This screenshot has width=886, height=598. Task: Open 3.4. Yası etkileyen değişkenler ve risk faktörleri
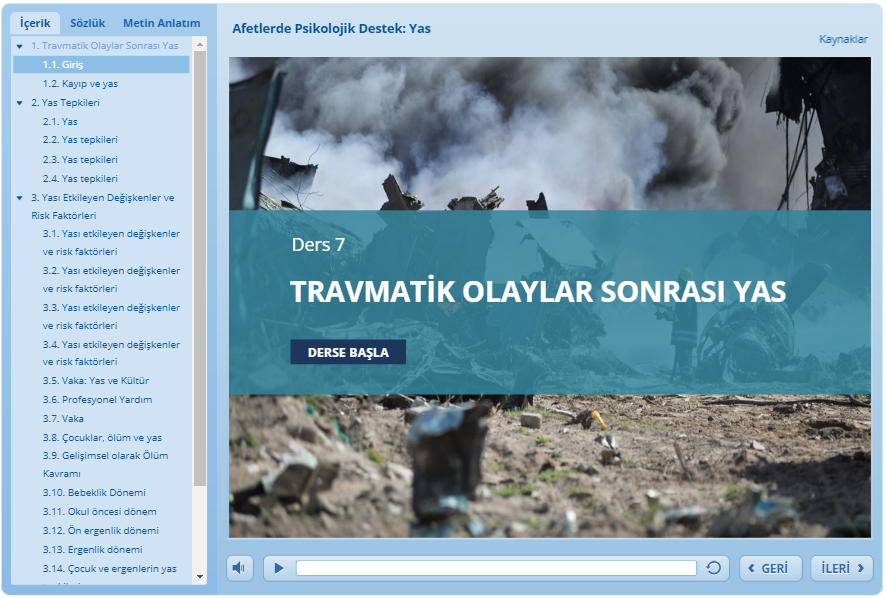point(111,353)
